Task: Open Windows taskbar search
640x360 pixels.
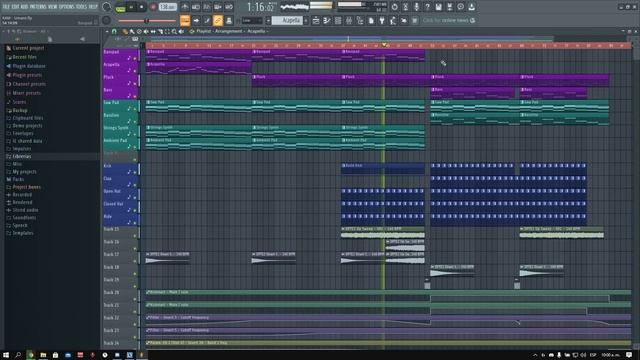Action: coord(18,355)
